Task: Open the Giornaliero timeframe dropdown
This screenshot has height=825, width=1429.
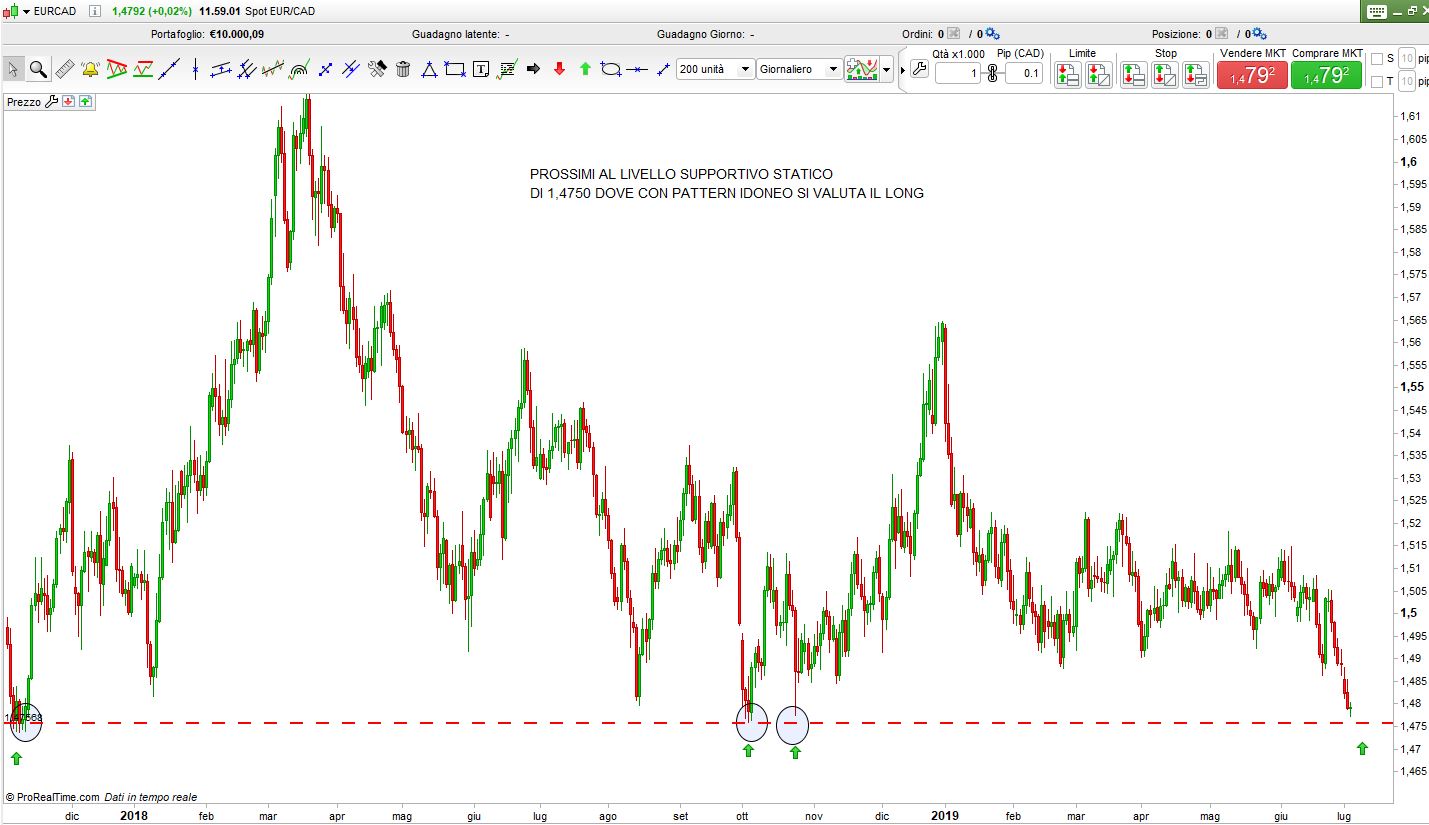Action: pos(799,70)
